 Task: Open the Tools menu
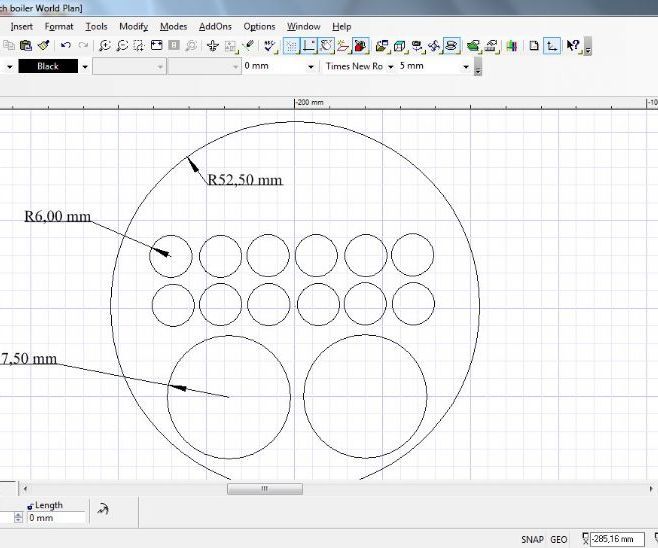click(97, 26)
